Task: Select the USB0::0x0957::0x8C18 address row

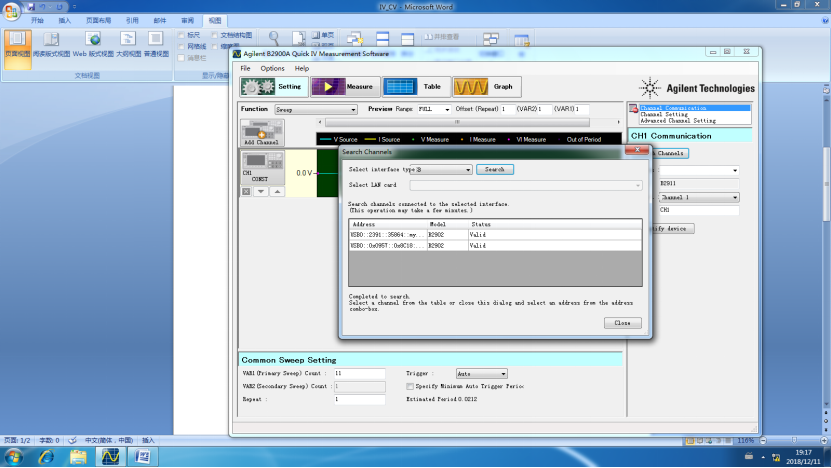Action: point(495,245)
